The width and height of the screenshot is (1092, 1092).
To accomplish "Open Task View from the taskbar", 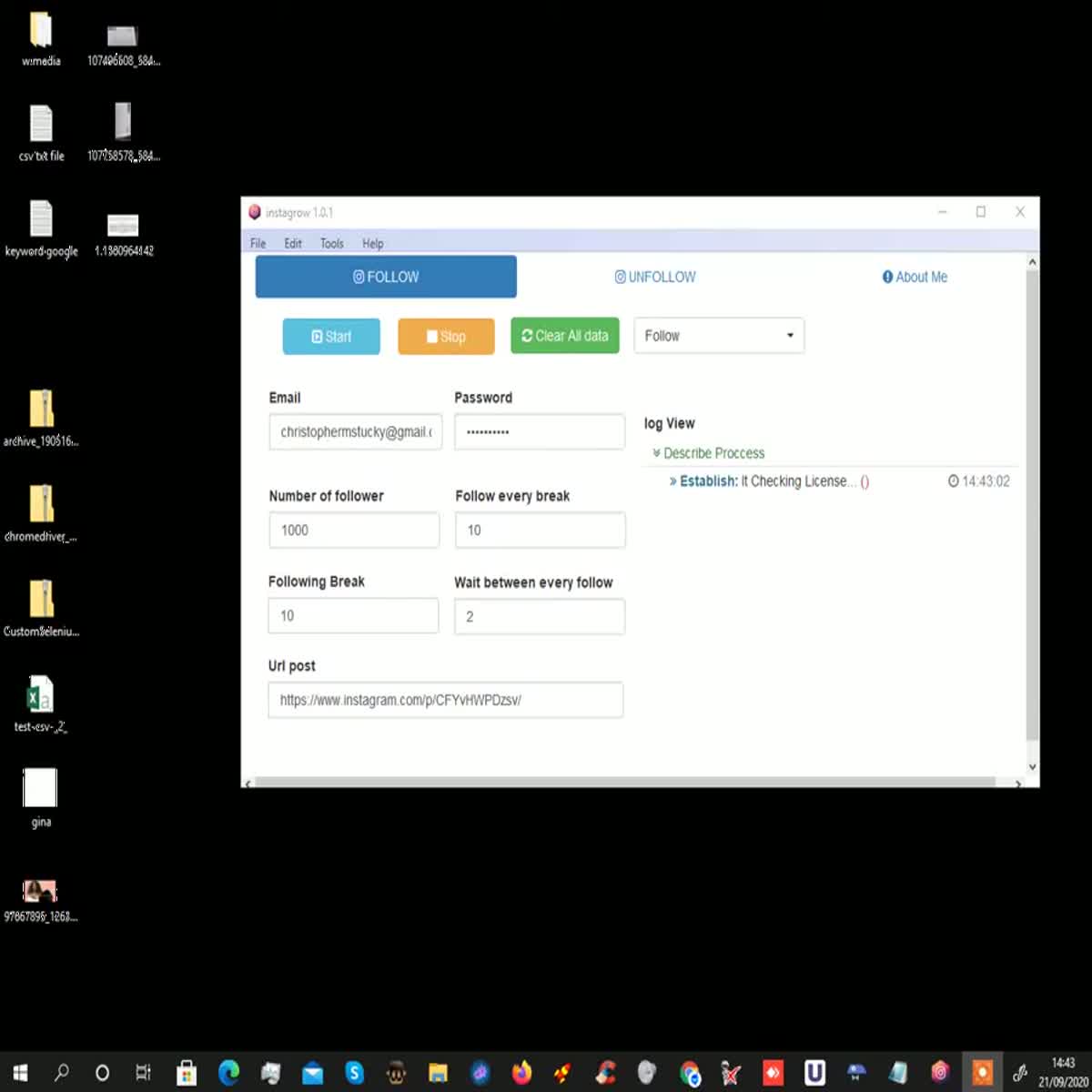I will (x=144, y=1073).
